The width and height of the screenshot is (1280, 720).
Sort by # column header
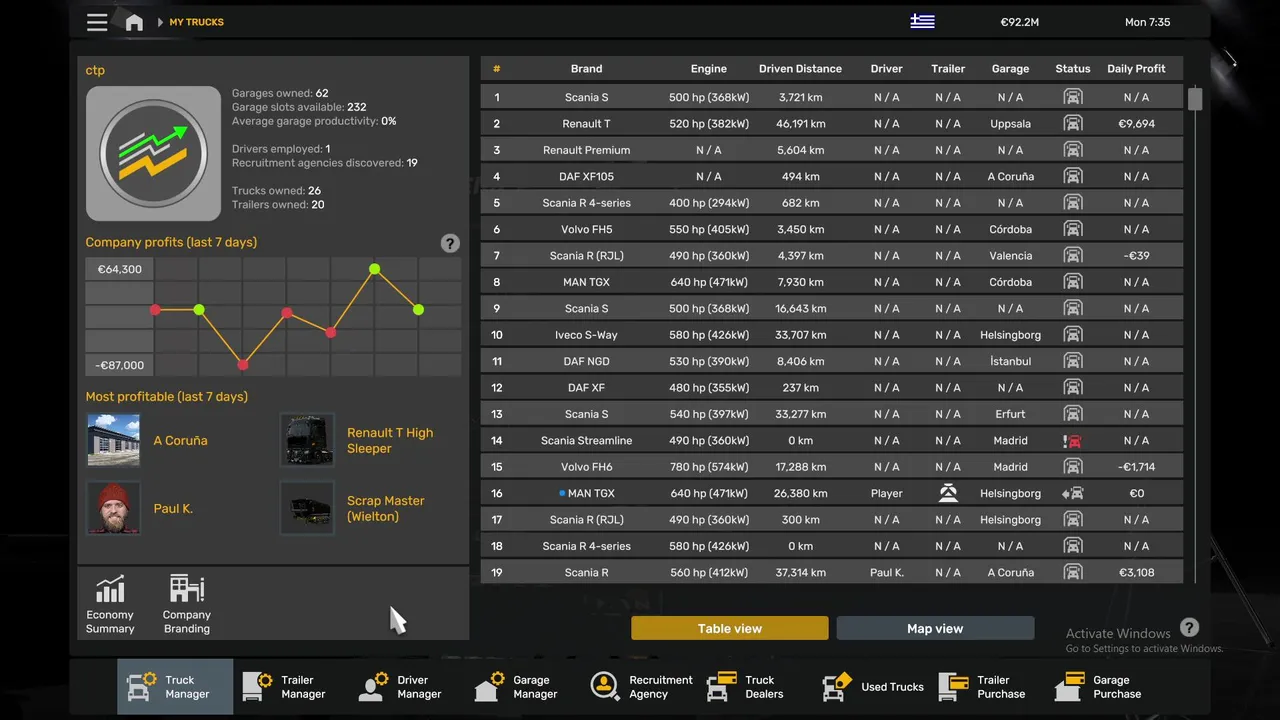point(496,69)
